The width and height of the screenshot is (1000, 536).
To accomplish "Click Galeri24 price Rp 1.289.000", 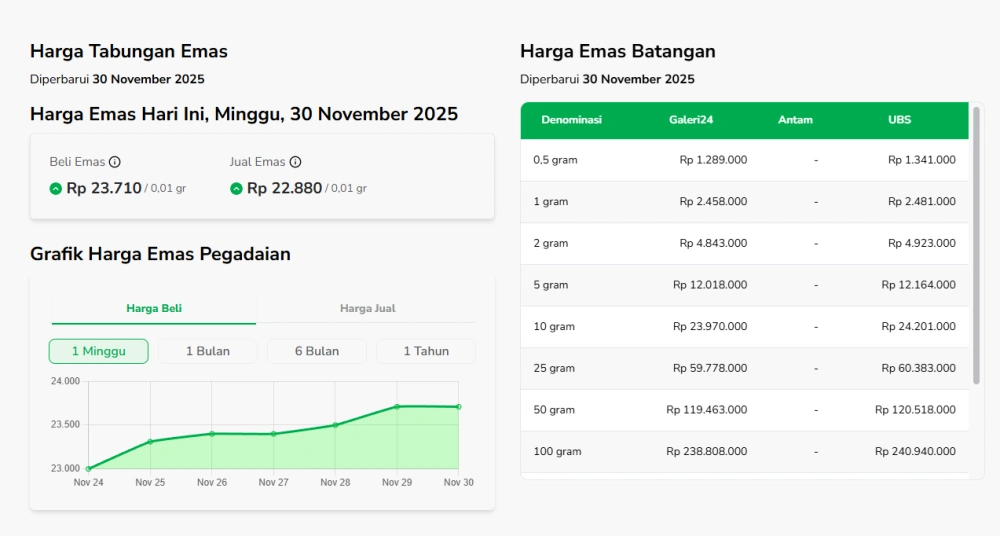I will [713, 160].
